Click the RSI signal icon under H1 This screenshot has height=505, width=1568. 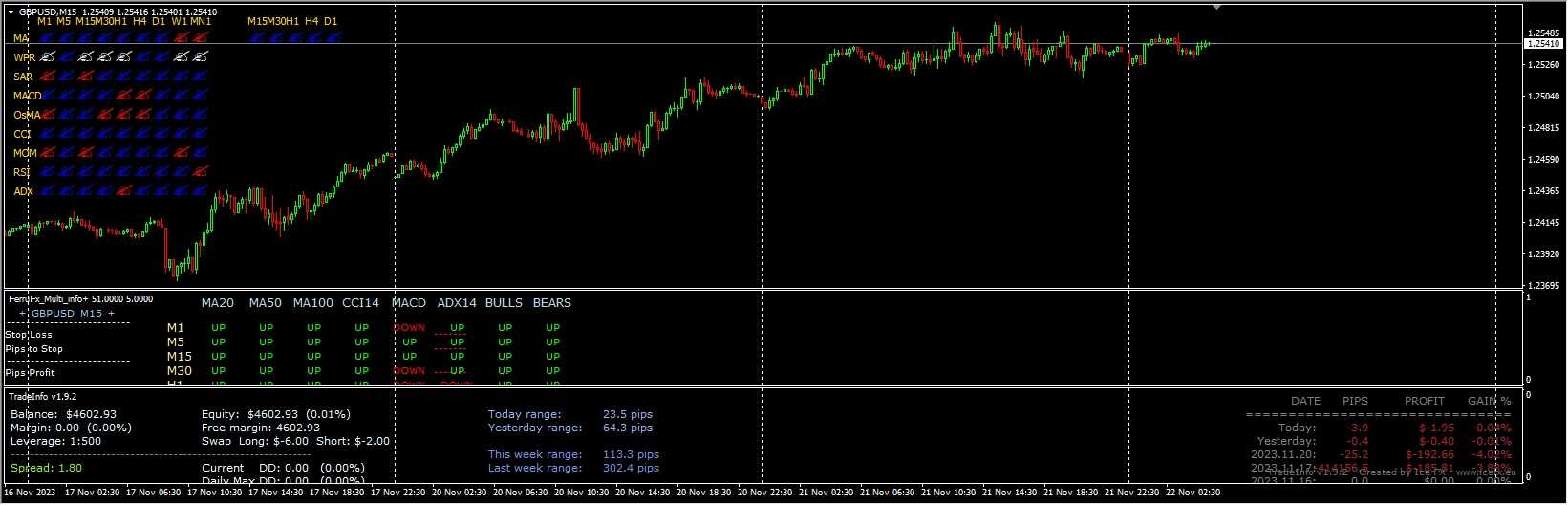(x=124, y=171)
